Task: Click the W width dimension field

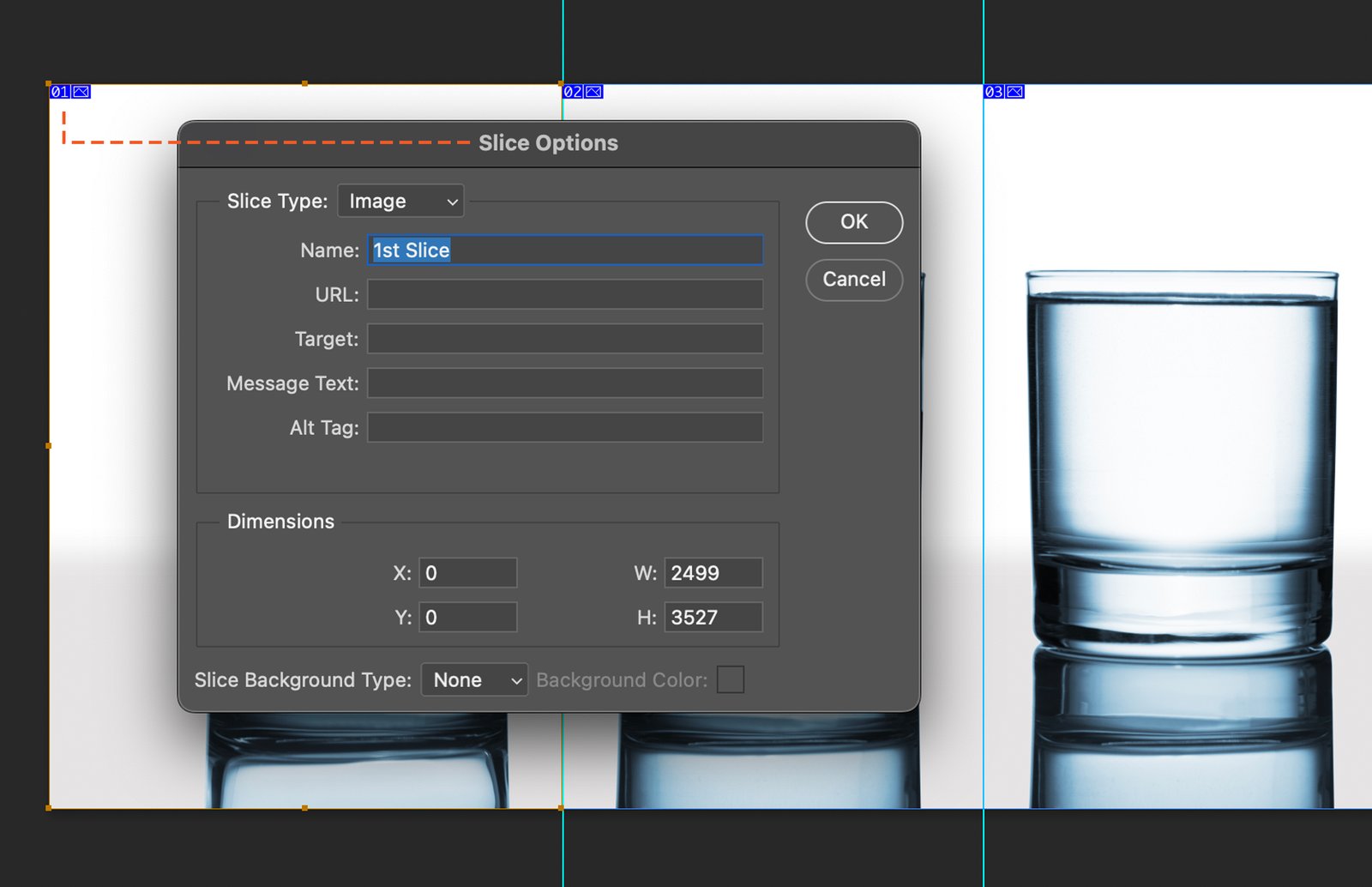Action: [713, 573]
